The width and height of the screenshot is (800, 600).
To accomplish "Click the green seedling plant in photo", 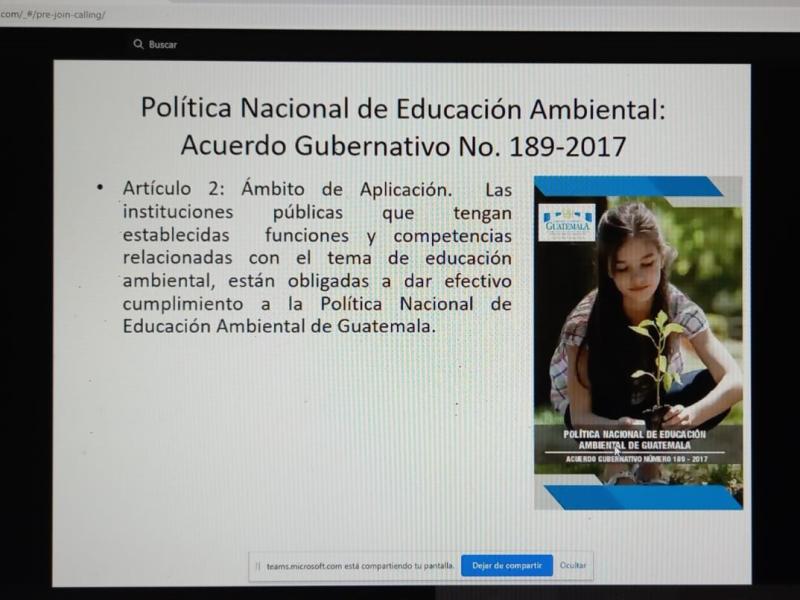I will tap(655, 355).
